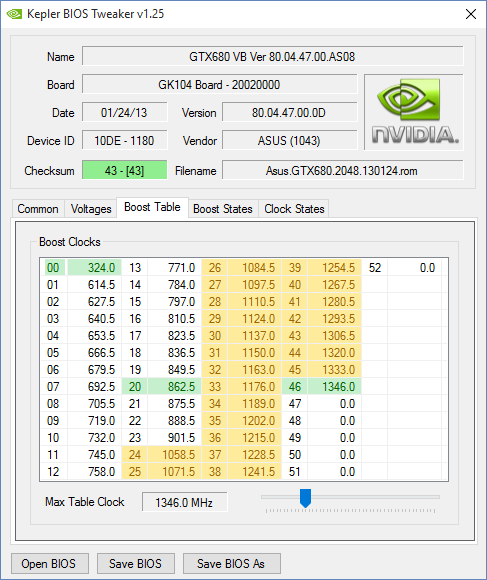Click the Save BIOS As button

coord(231,563)
